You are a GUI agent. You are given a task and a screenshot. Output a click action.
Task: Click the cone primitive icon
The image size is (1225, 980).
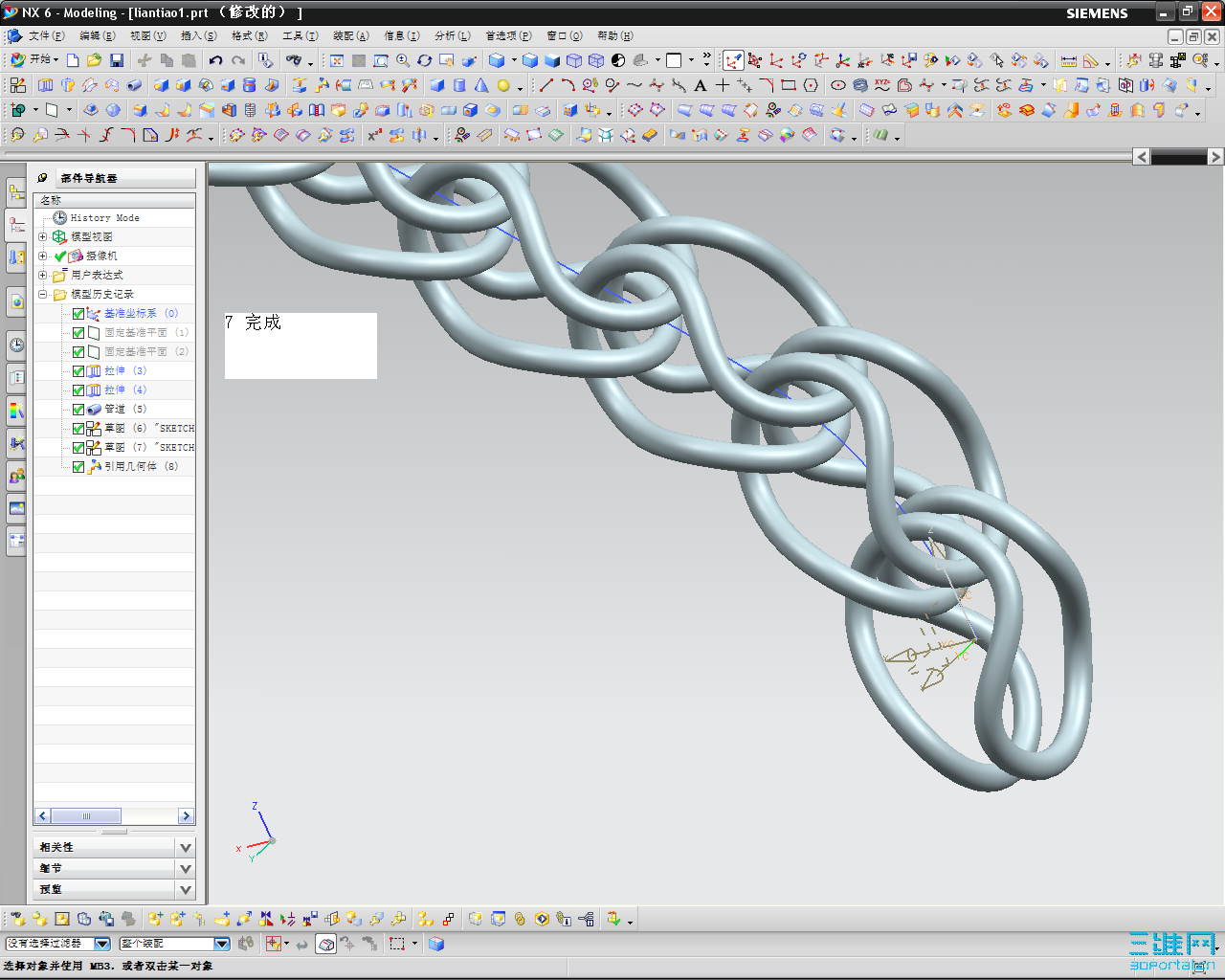coord(481,85)
